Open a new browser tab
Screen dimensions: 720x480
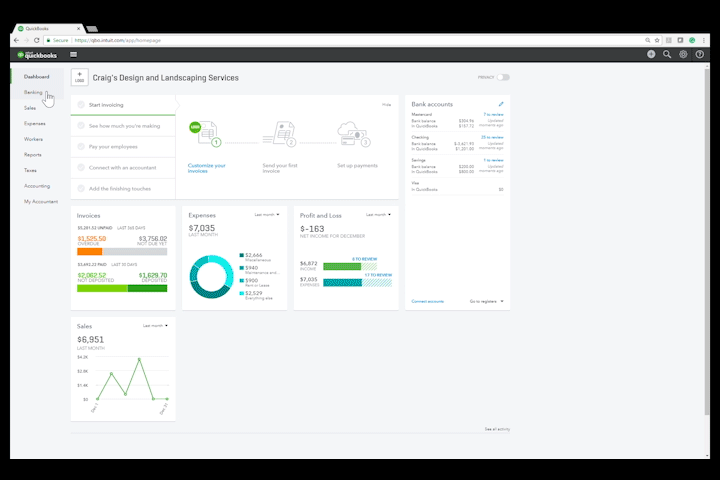pos(92,29)
